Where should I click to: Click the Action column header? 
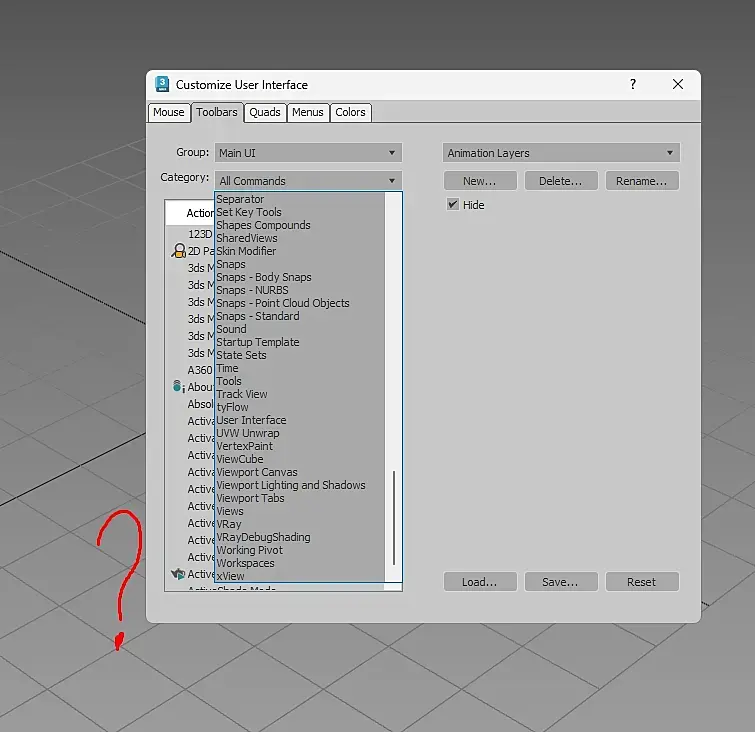click(x=190, y=213)
